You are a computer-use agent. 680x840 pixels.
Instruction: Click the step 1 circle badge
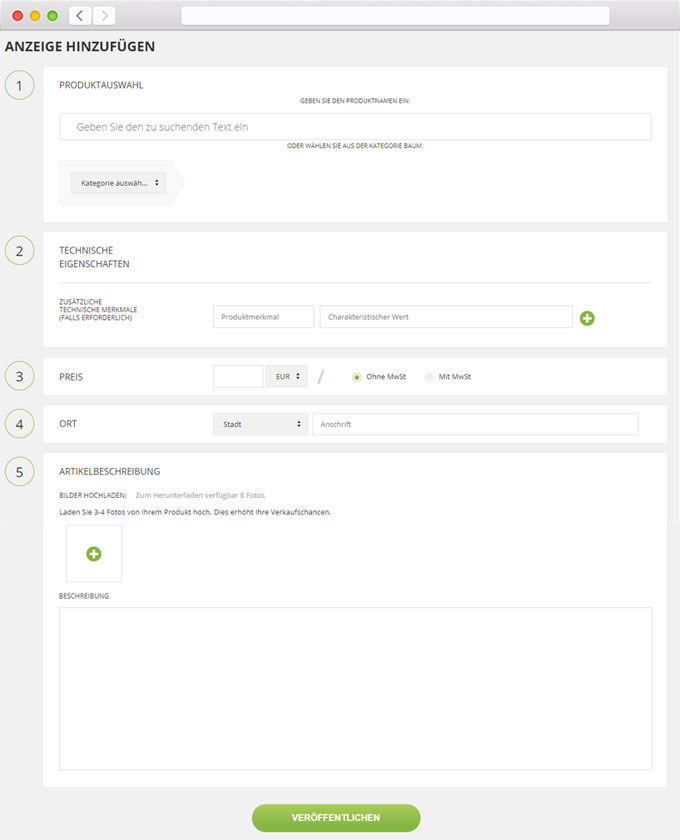coord(19,85)
